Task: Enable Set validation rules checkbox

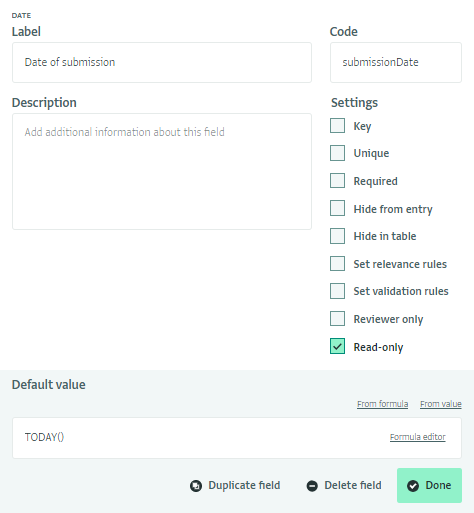Action: pyautogui.click(x=337, y=291)
